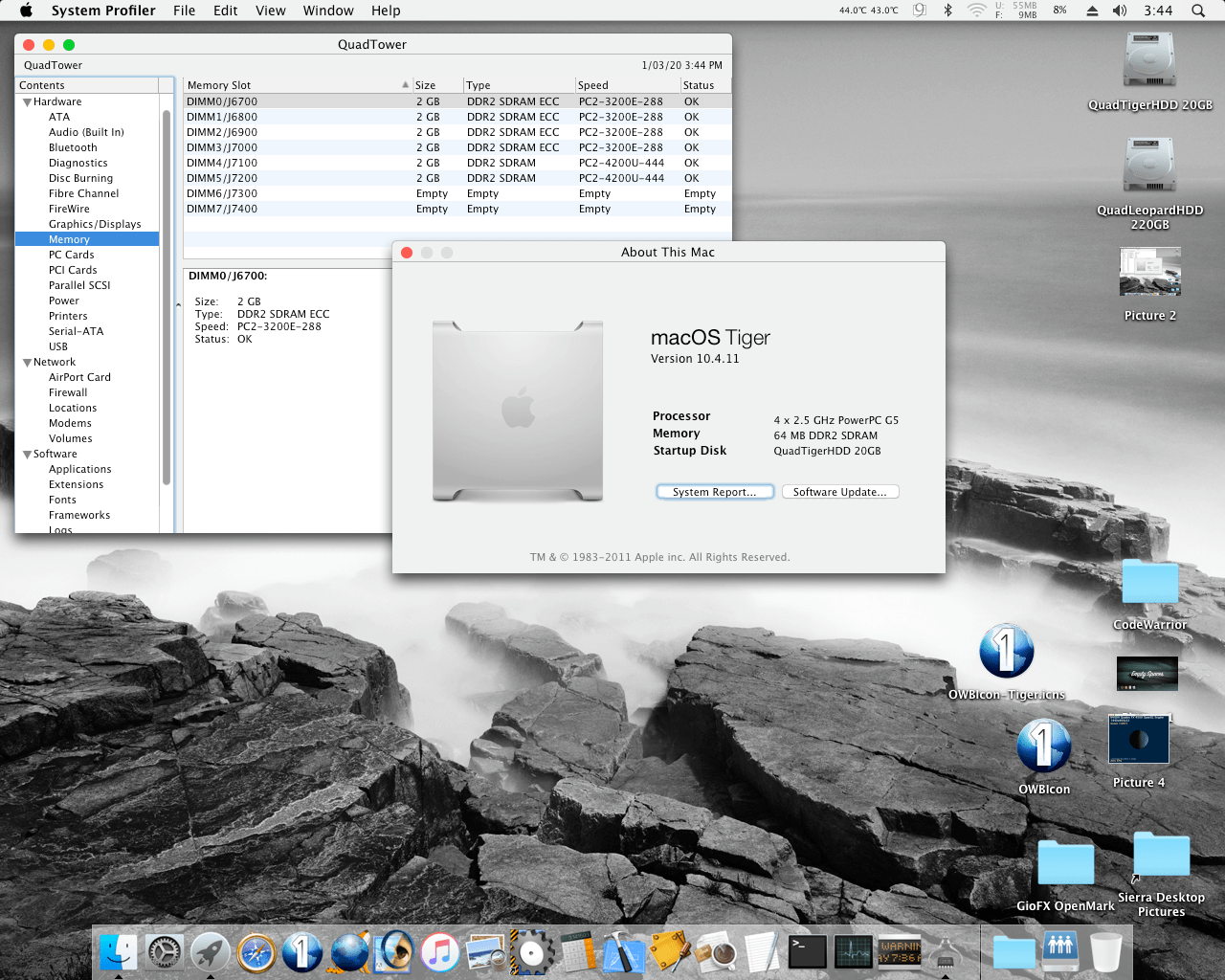This screenshot has width=1225, height=980.
Task: Collapse the Software section triangle
Action: point(27,455)
